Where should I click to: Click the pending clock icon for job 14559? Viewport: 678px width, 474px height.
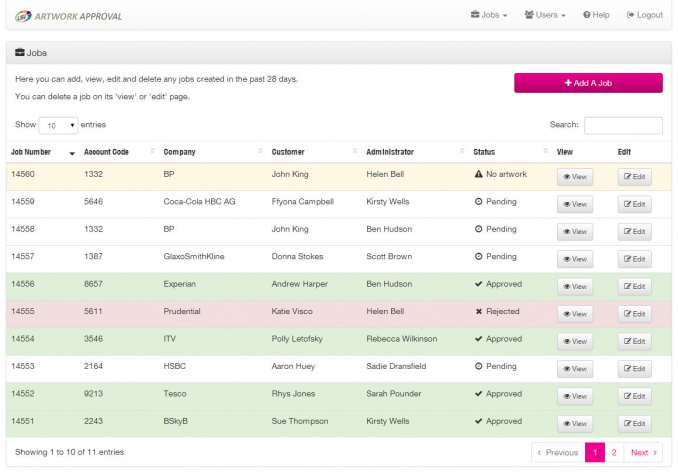coord(478,202)
